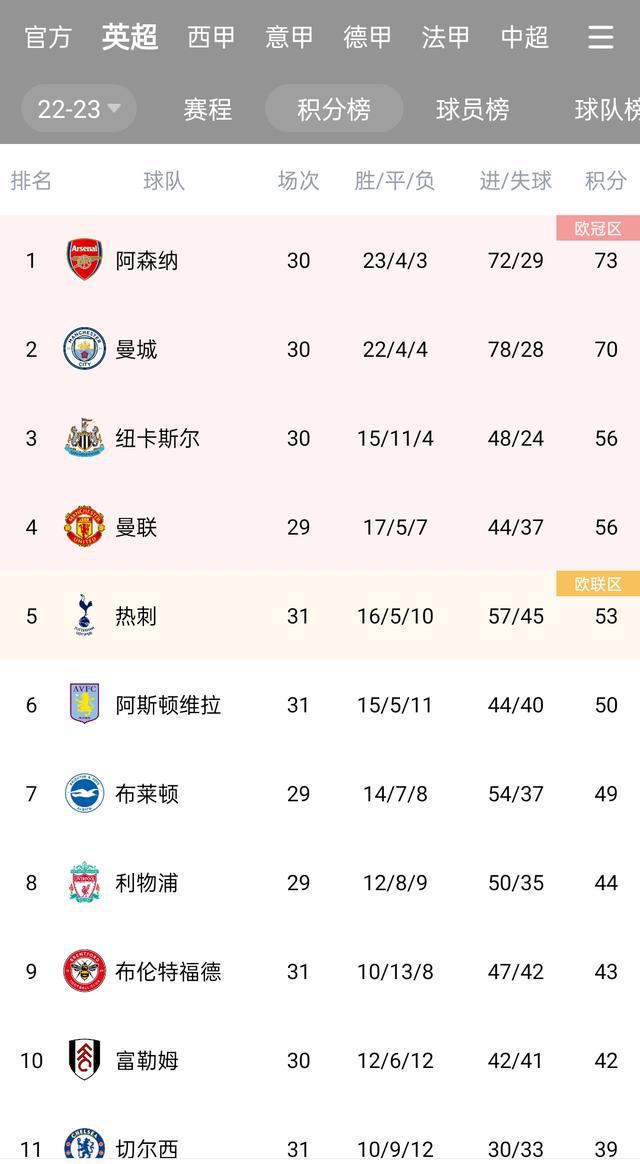
Task: Open the 22-23 season dropdown
Action: [79, 109]
